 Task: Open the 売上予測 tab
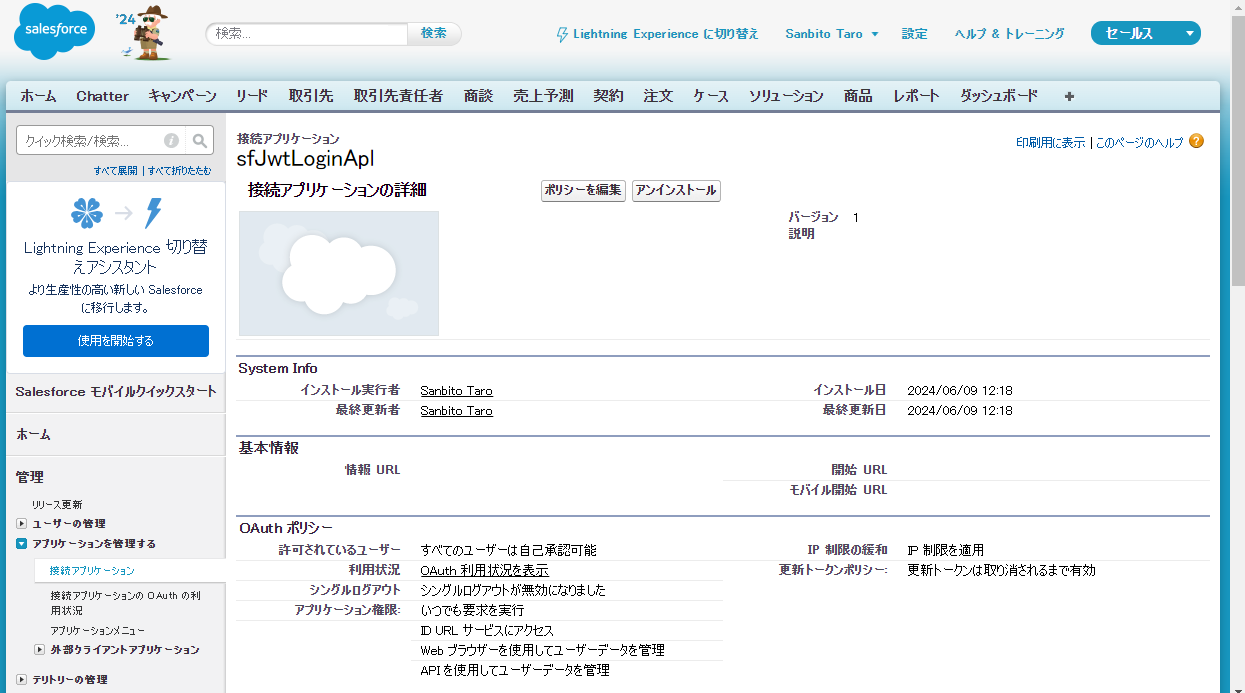543,96
